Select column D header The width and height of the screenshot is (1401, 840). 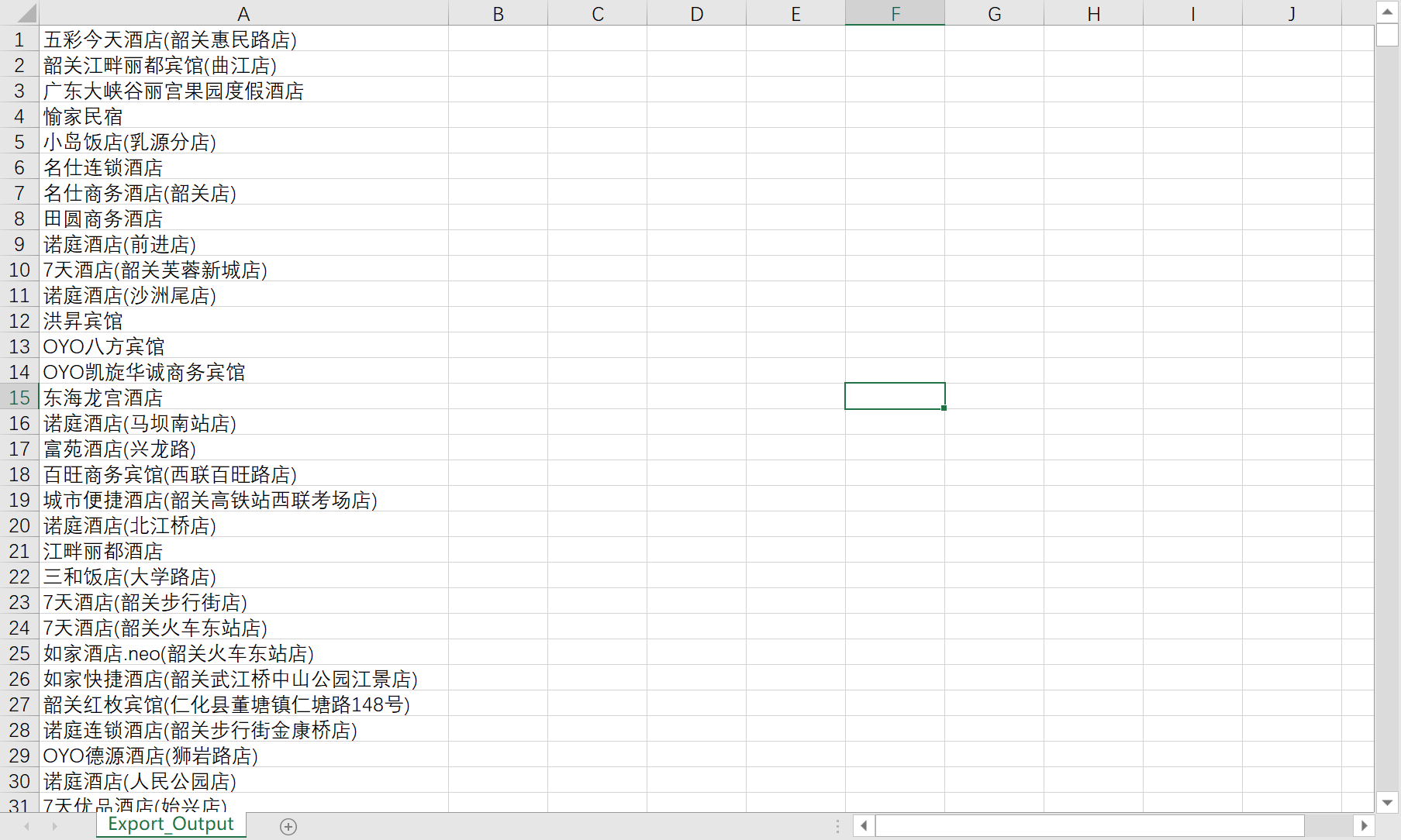pyautogui.click(x=696, y=13)
